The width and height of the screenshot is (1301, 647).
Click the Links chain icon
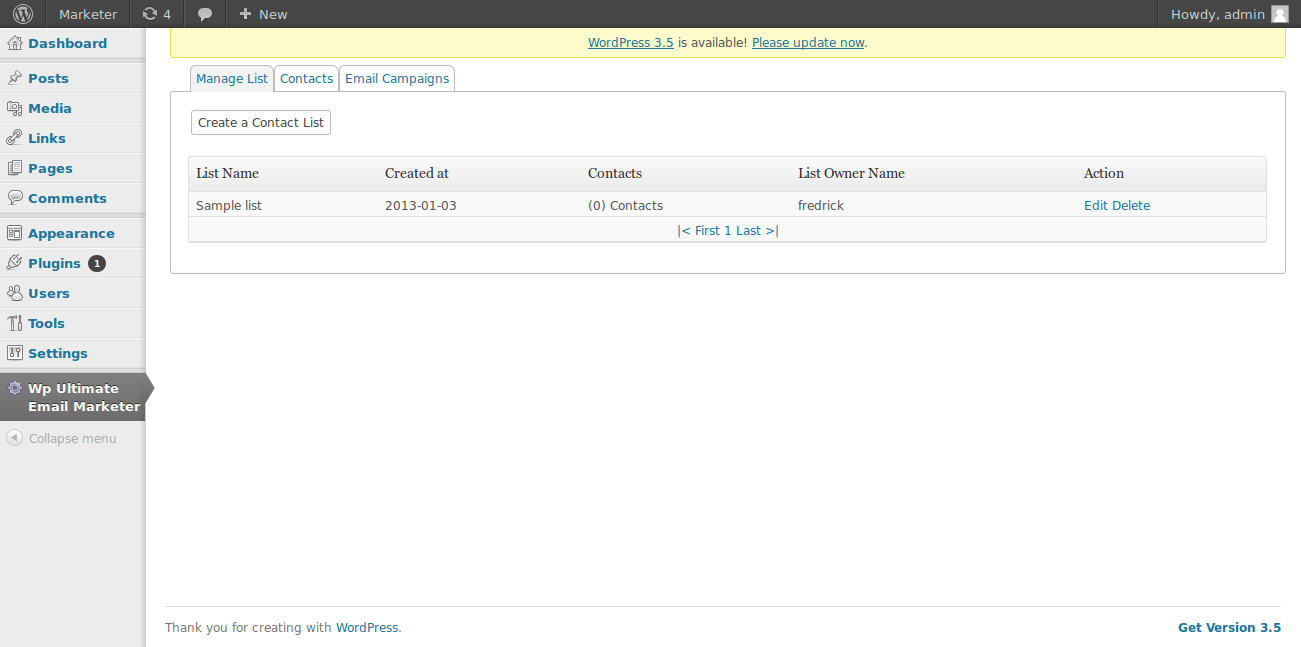point(15,138)
